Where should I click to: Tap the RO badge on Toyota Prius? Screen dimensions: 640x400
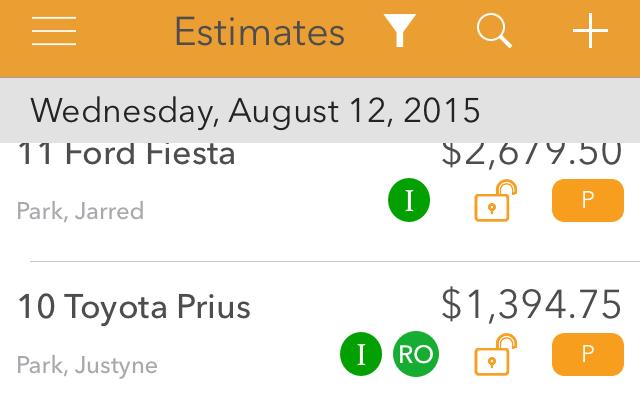(x=416, y=354)
